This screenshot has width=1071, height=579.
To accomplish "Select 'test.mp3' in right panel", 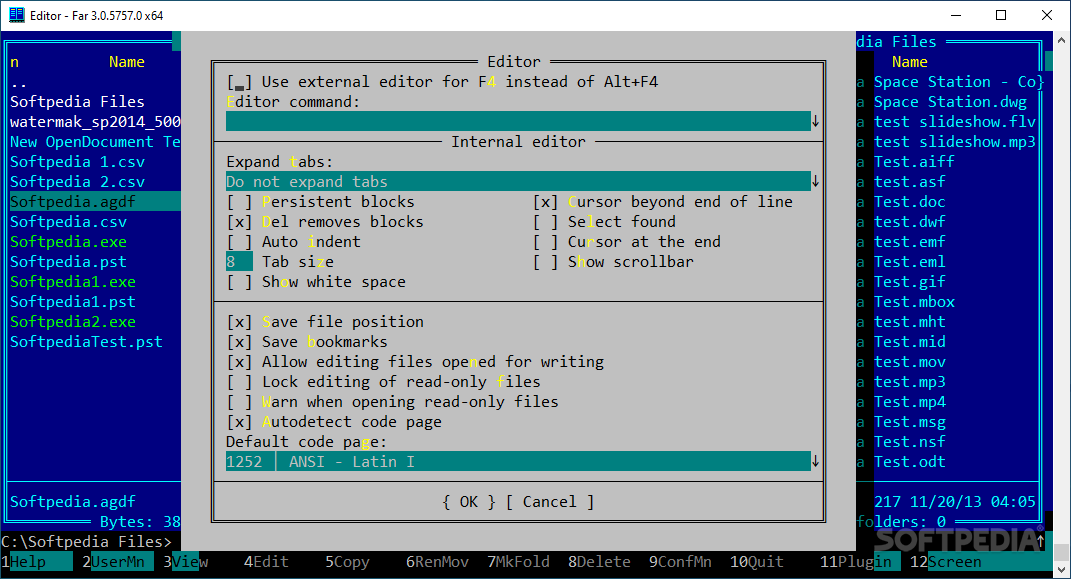I will 909,382.
